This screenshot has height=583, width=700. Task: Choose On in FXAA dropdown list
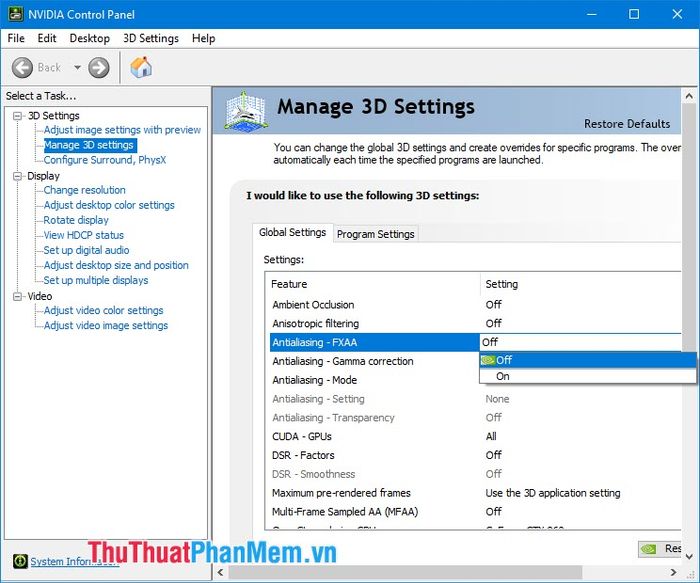(x=588, y=376)
